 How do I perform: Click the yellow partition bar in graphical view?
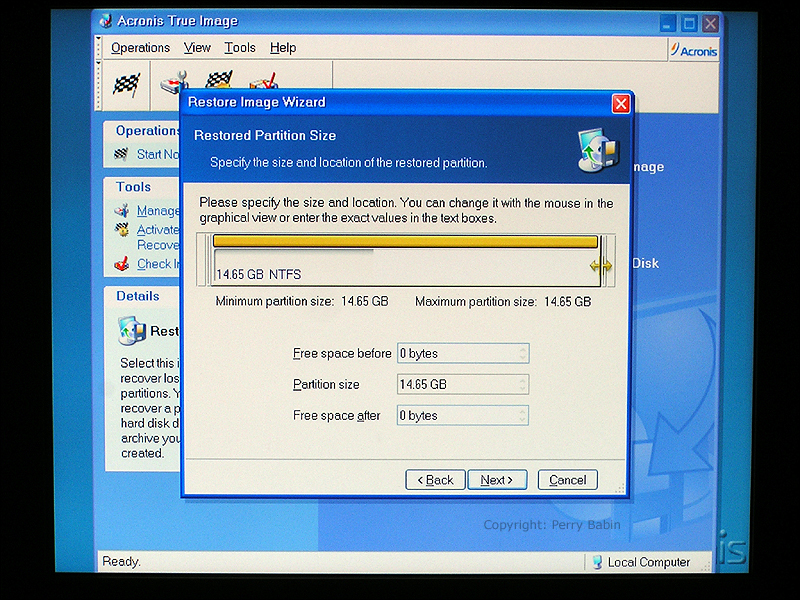405,241
